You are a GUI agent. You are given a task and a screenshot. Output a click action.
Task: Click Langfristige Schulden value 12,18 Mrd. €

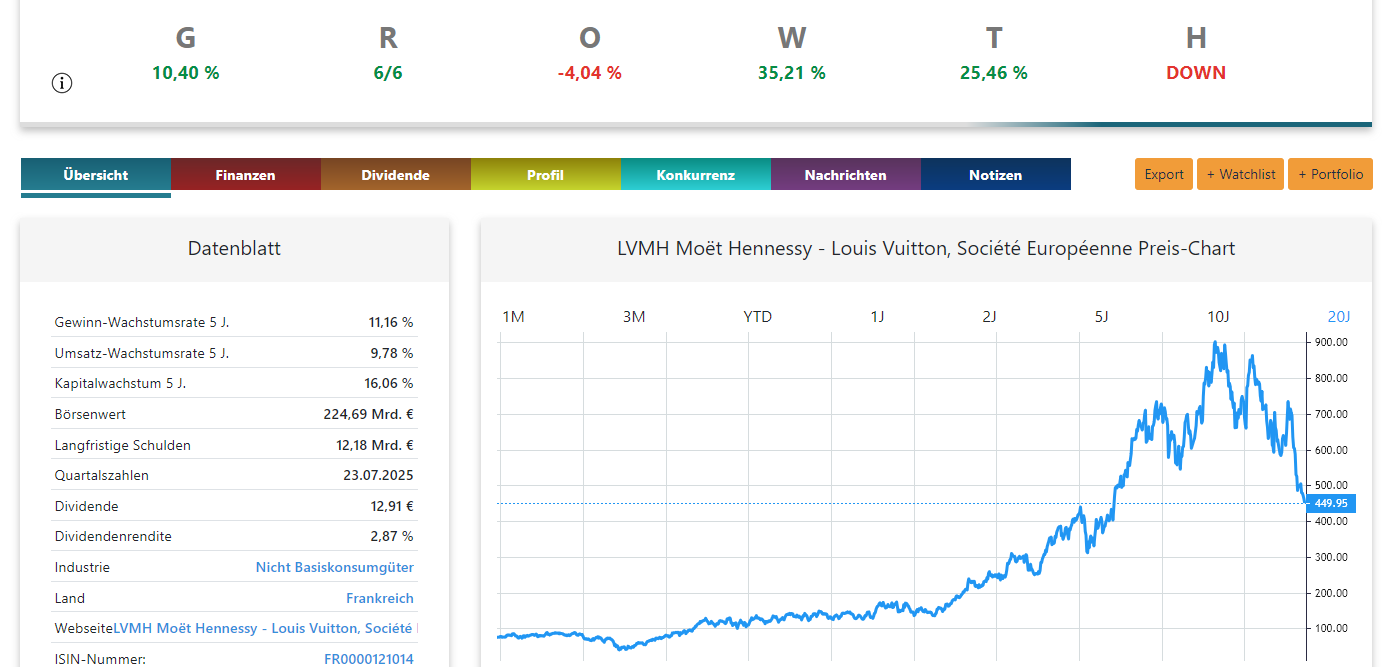pyautogui.click(x=375, y=445)
